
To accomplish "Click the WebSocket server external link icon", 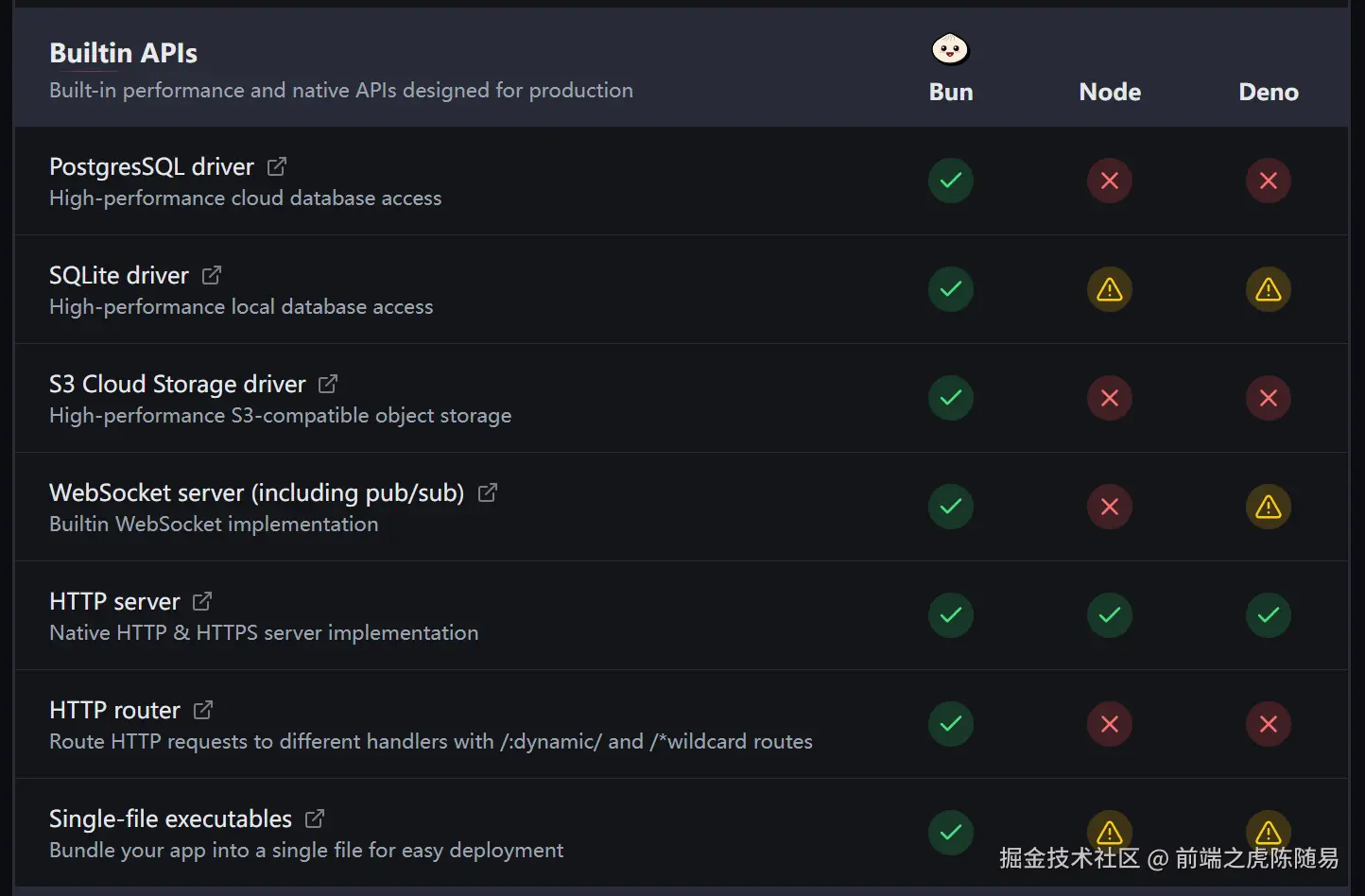I will (x=488, y=492).
